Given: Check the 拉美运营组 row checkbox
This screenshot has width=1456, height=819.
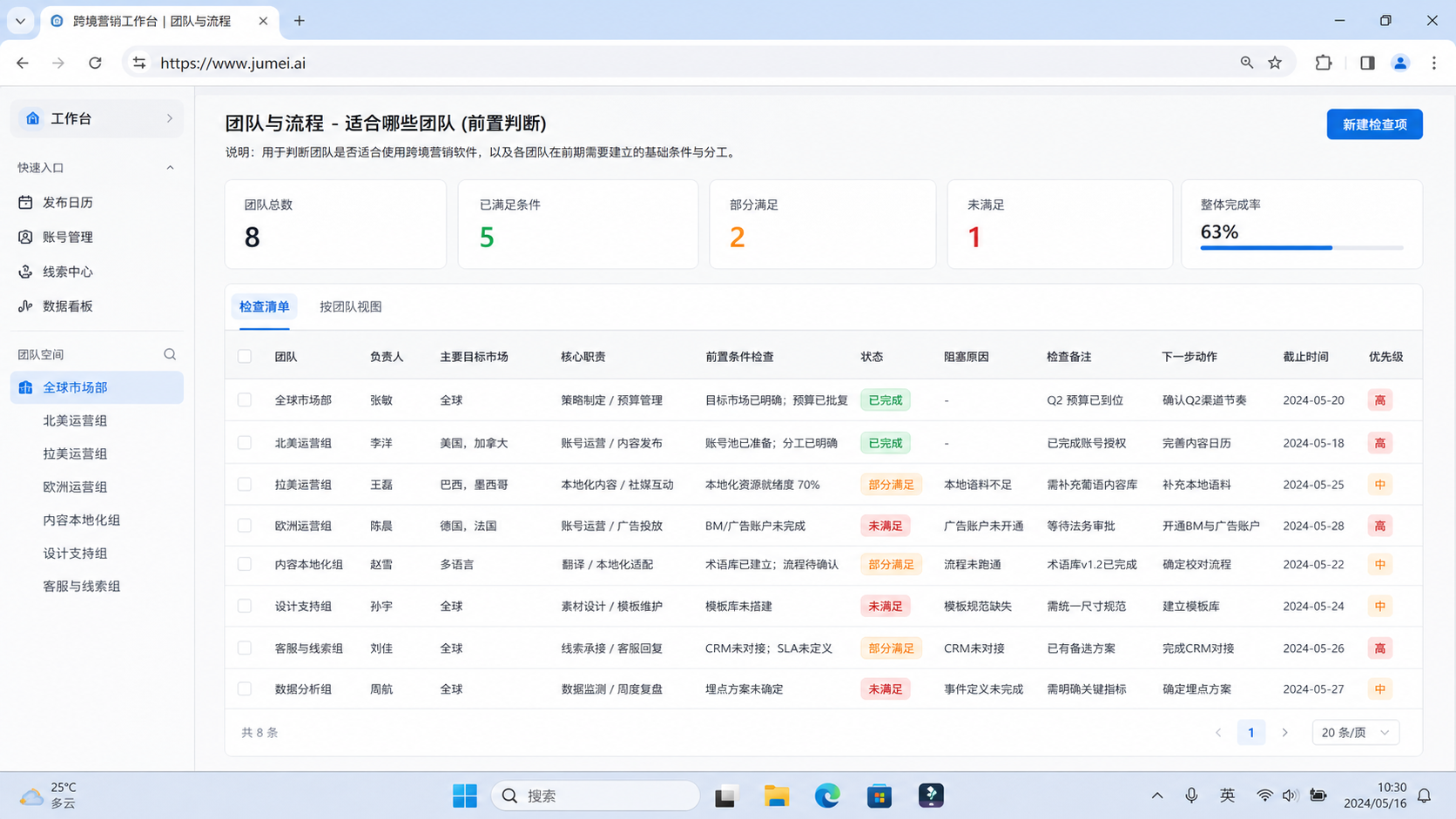Looking at the screenshot, I should [x=245, y=485].
